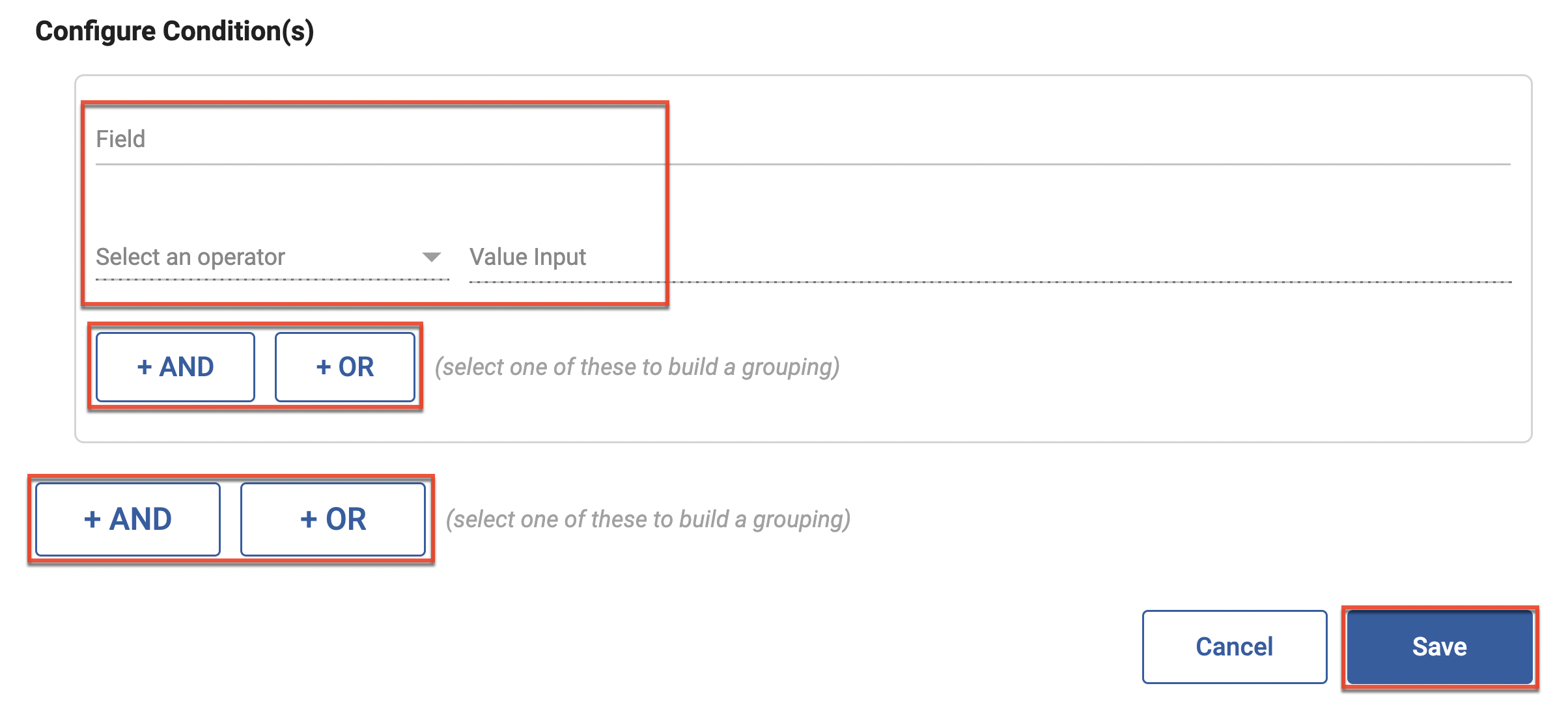Add a nested AND grouping in the condition box
The image size is (1568, 716).
(175, 367)
